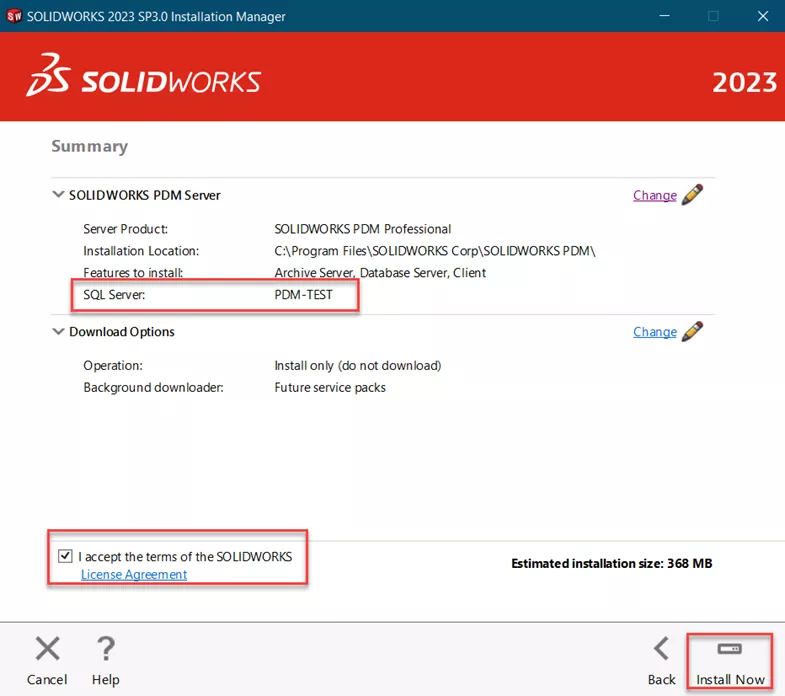This screenshot has height=696, width=785.
Task: Click the Download Options section title
Action: tap(122, 331)
